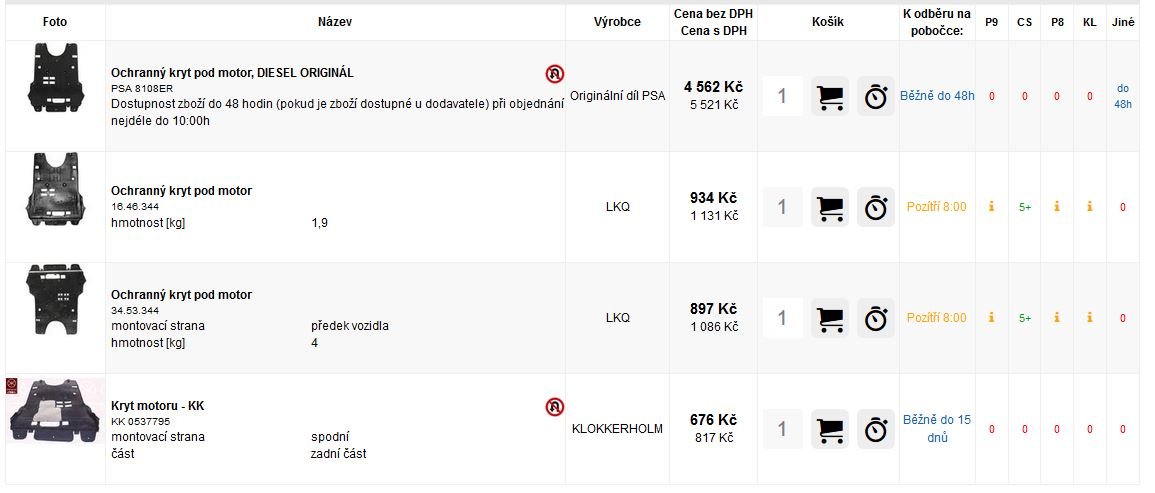Click no-return icon on Kryt motoru - KK row
Image resolution: width=1155 pixels, height=493 pixels.
[555, 407]
